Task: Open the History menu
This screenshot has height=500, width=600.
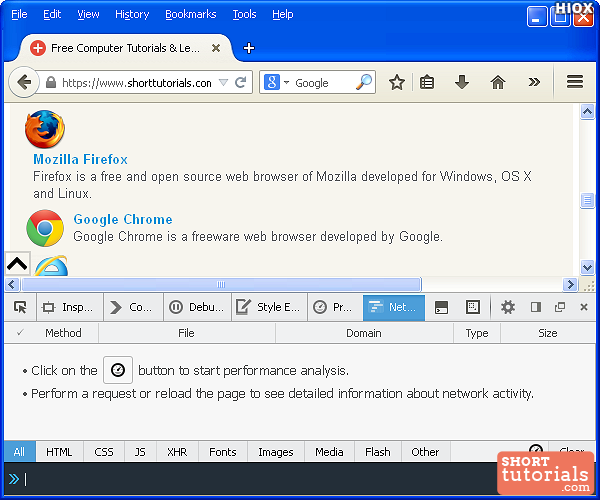Action: tap(132, 15)
